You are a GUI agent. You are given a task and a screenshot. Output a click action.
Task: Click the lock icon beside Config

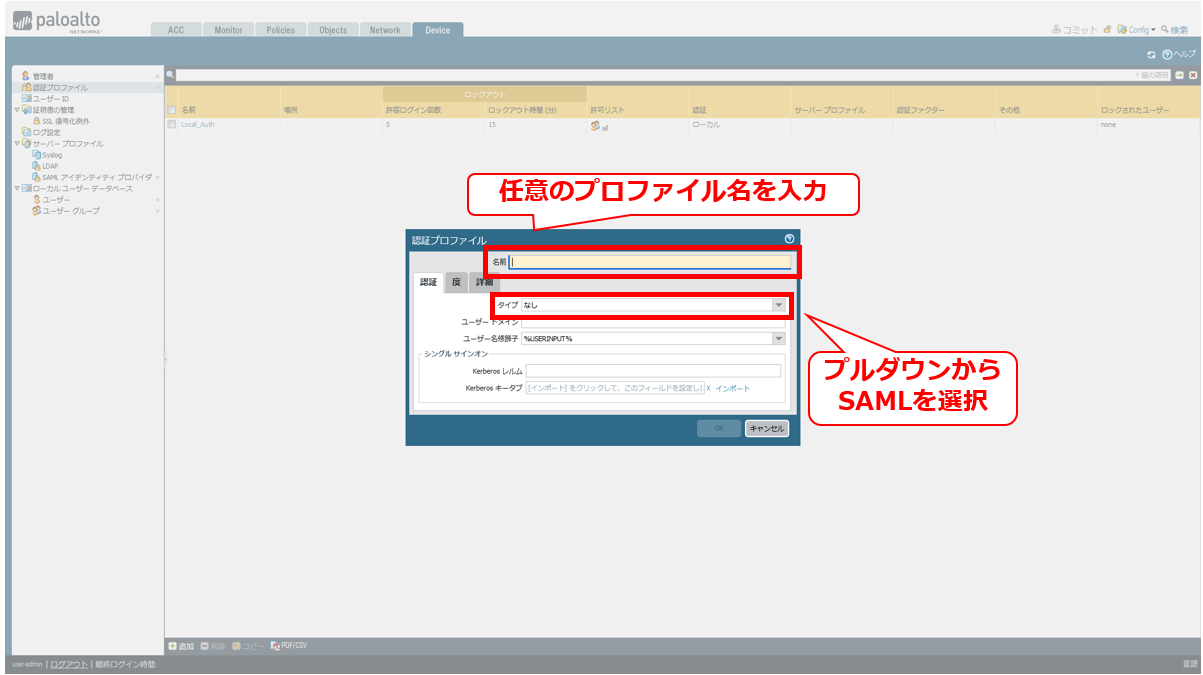click(x=1108, y=30)
